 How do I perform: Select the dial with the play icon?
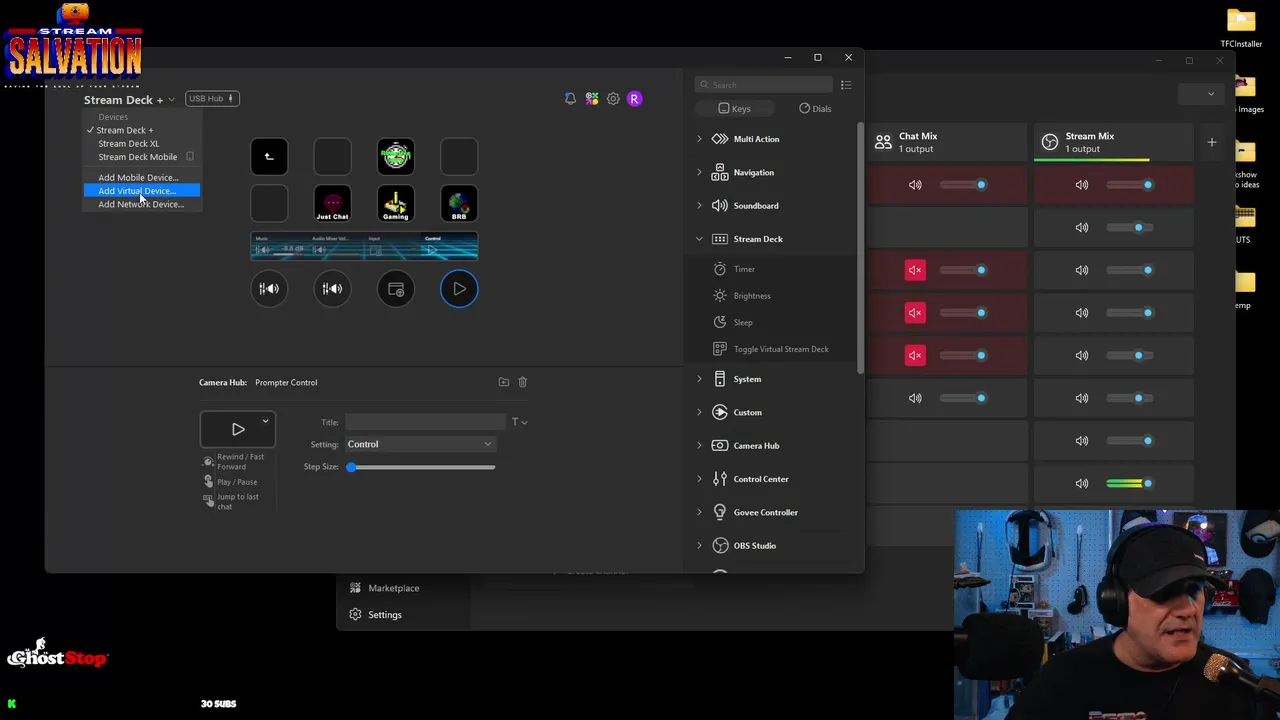point(459,289)
